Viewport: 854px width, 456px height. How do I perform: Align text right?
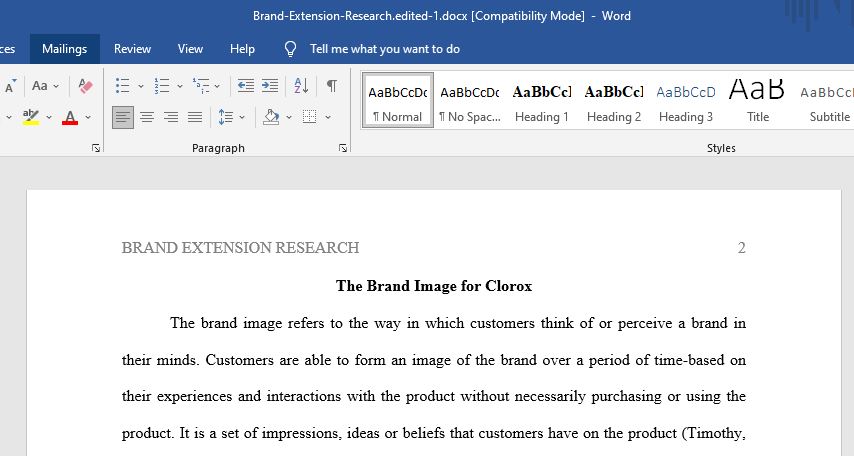coord(171,117)
